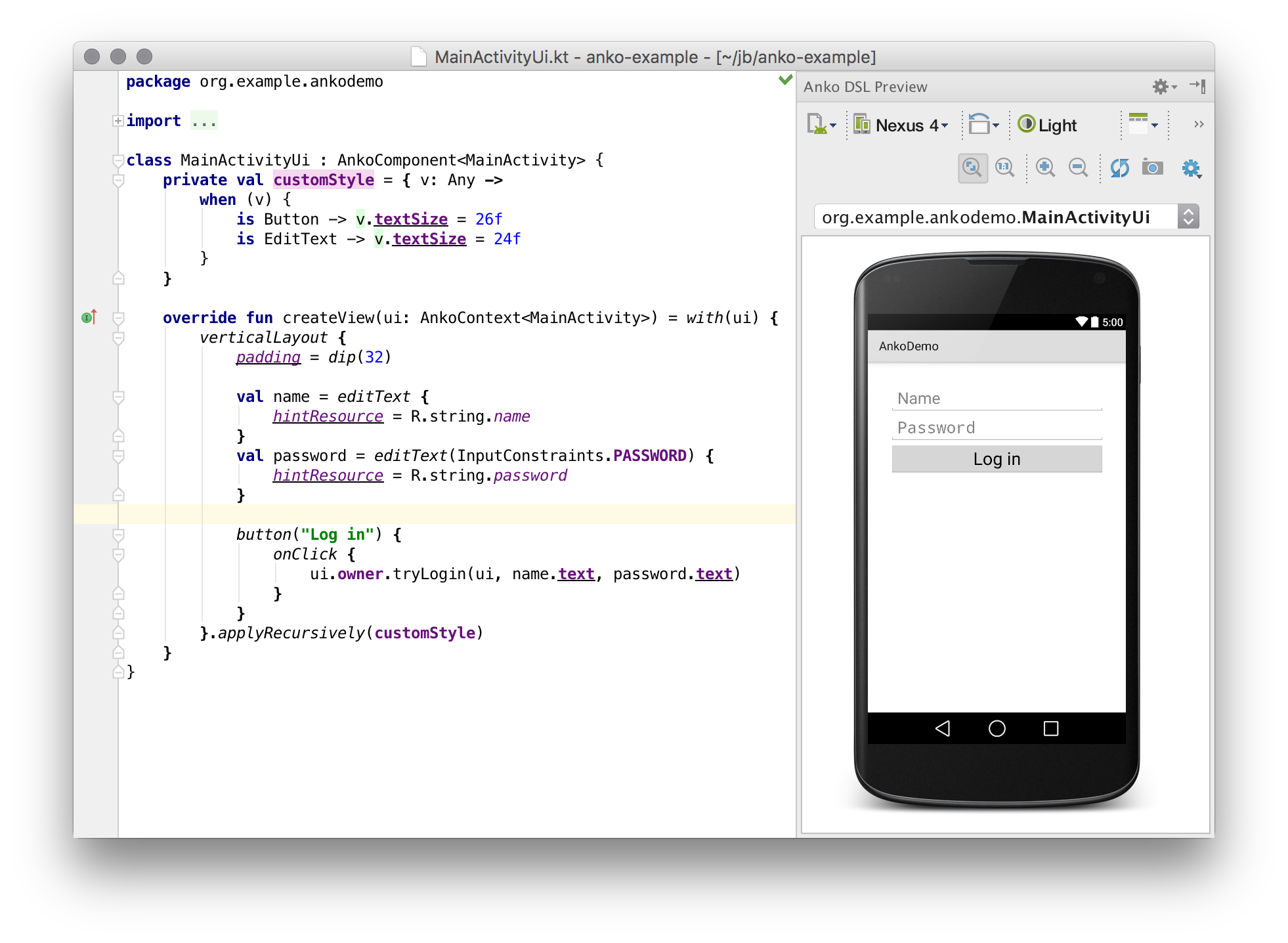Click the fold end marker closing the createView function

coord(118,652)
